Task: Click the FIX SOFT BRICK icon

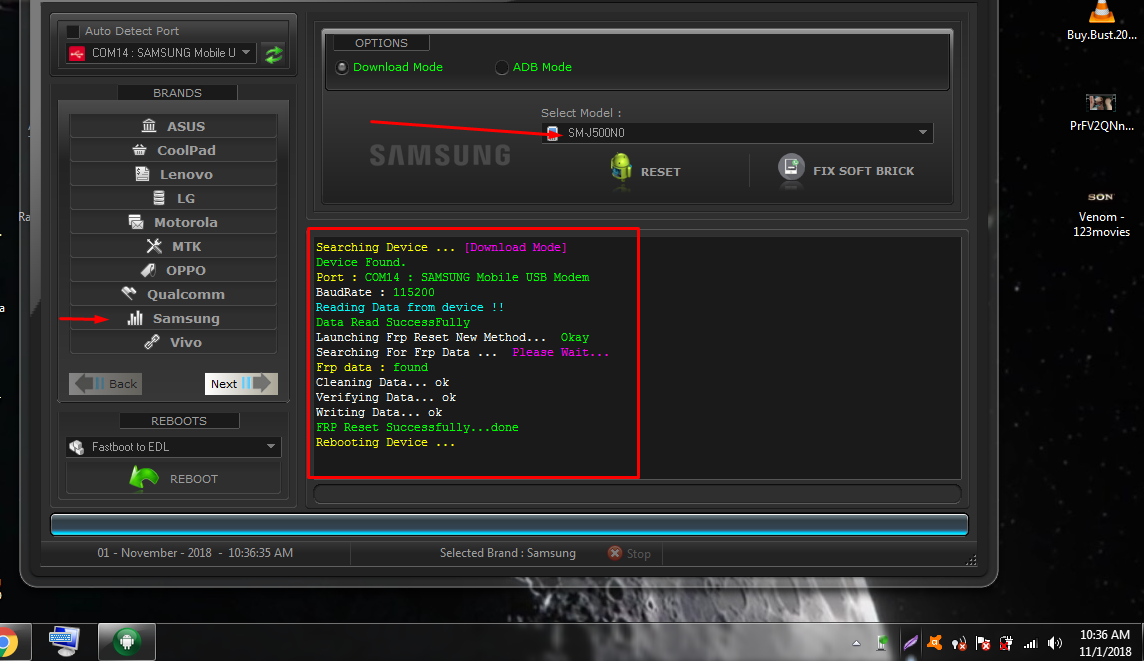Action: tap(791, 169)
